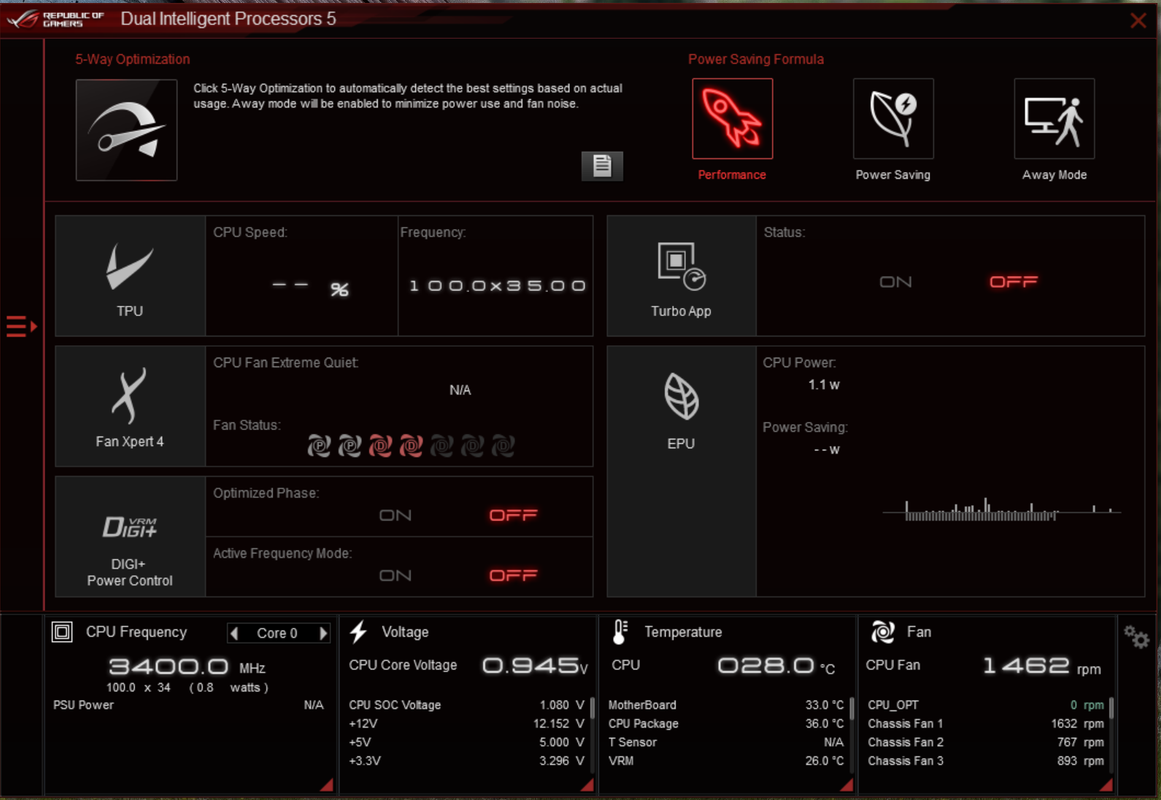
Task: Click the MotherBoard temperature row
Action: coord(726,705)
